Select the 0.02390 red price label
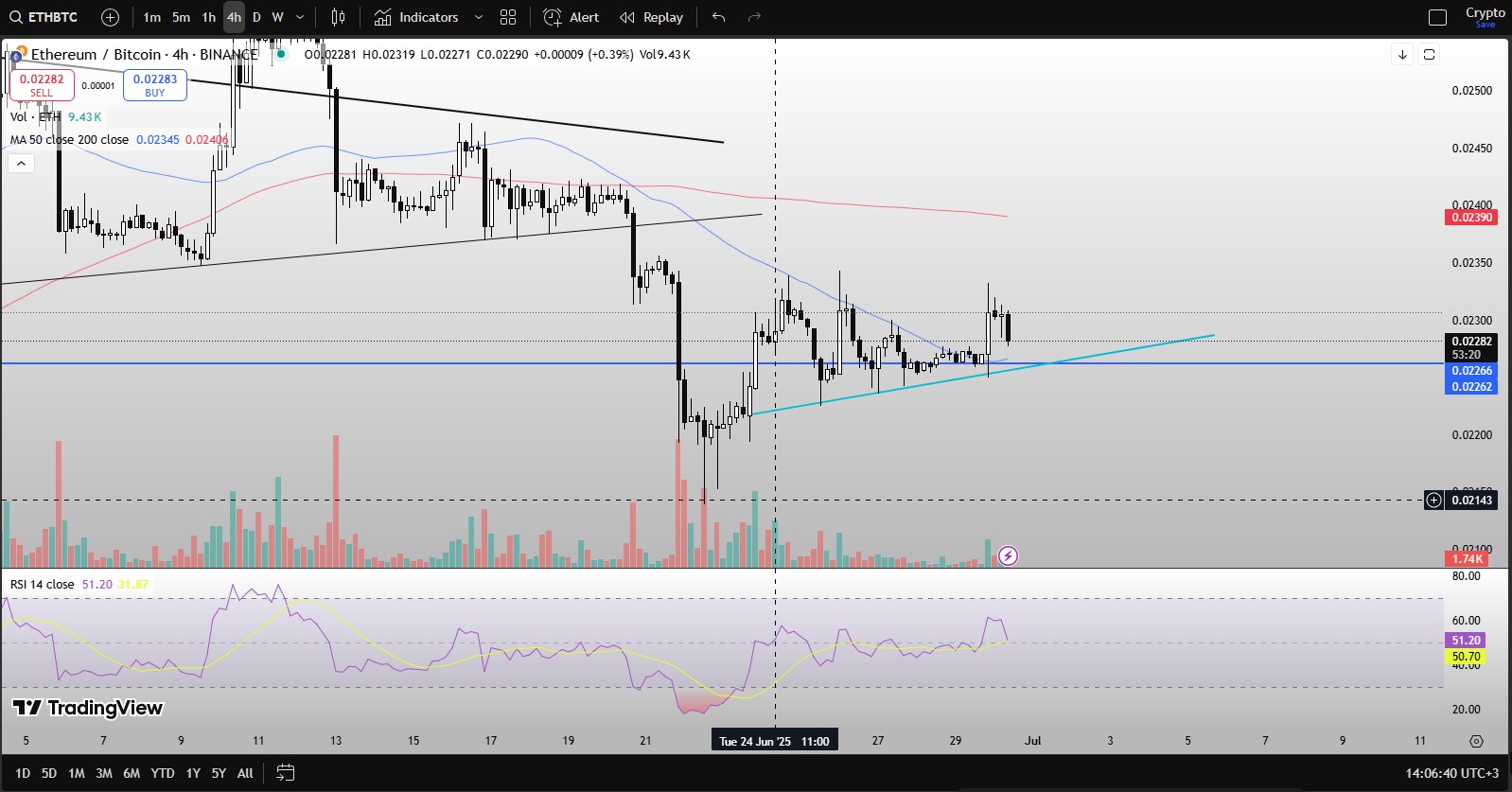Viewport: 1512px width, 792px height. click(1471, 217)
